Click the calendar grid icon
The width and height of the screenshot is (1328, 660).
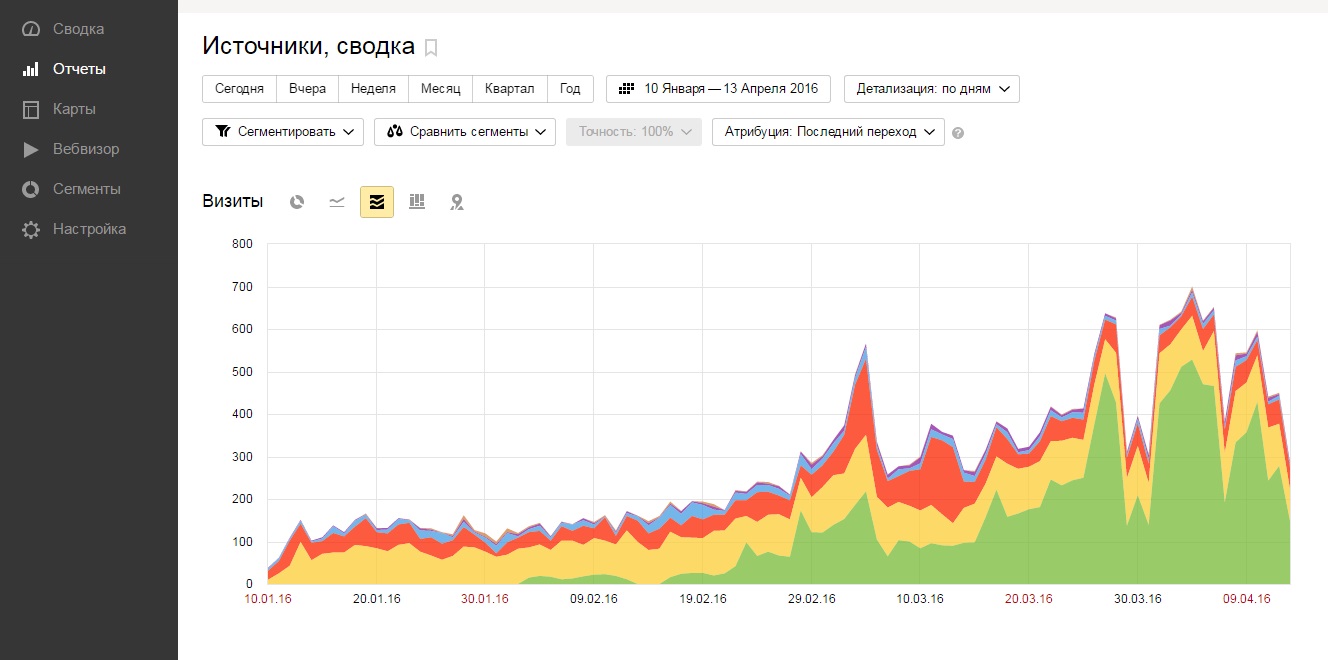pyautogui.click(x=627, y=88)
